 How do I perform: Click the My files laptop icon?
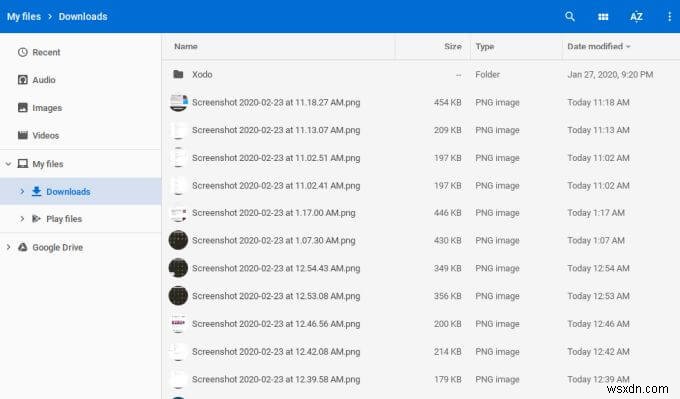pos(23,164)
